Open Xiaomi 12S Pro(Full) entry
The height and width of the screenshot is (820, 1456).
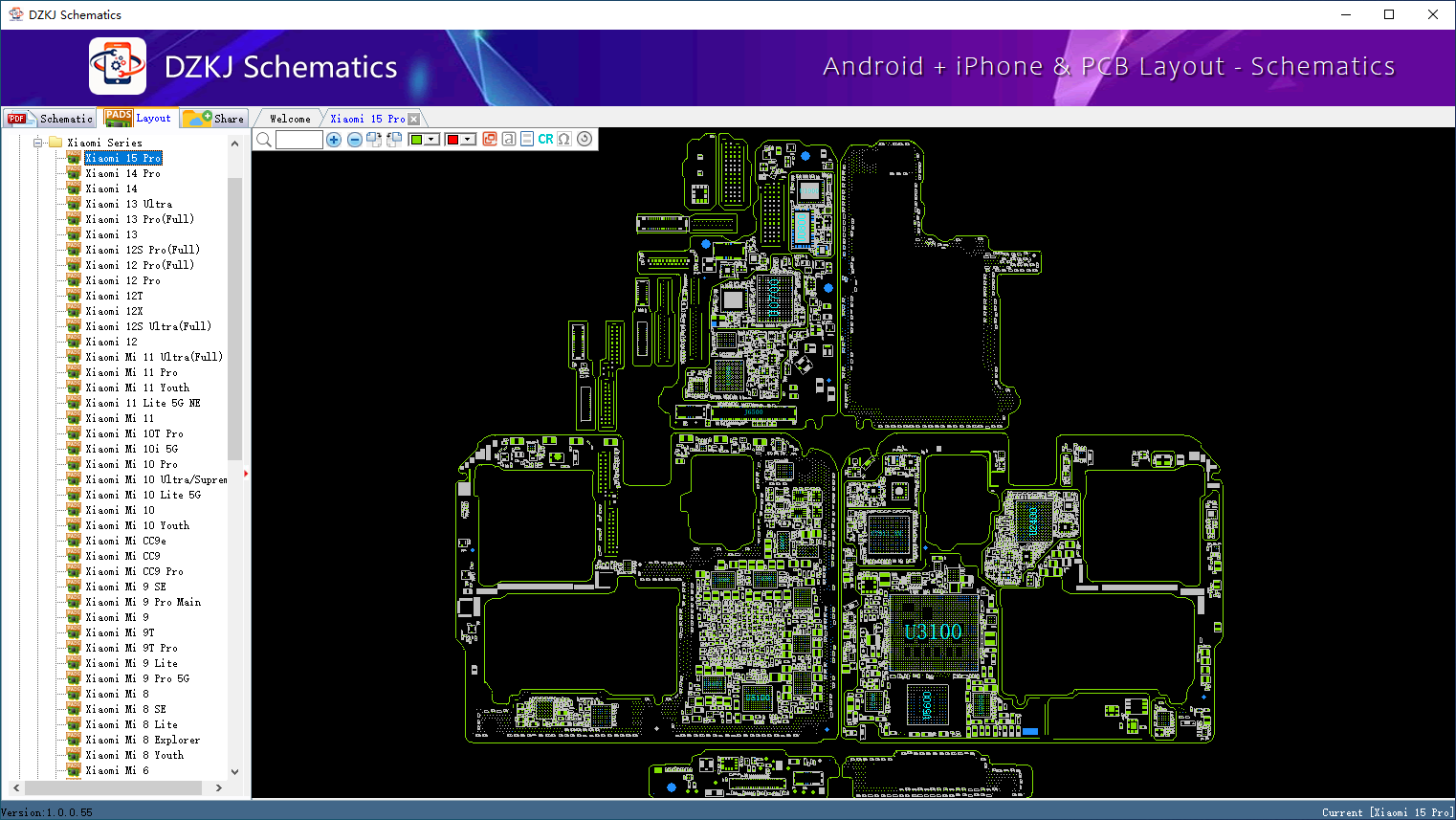[143, 250]
